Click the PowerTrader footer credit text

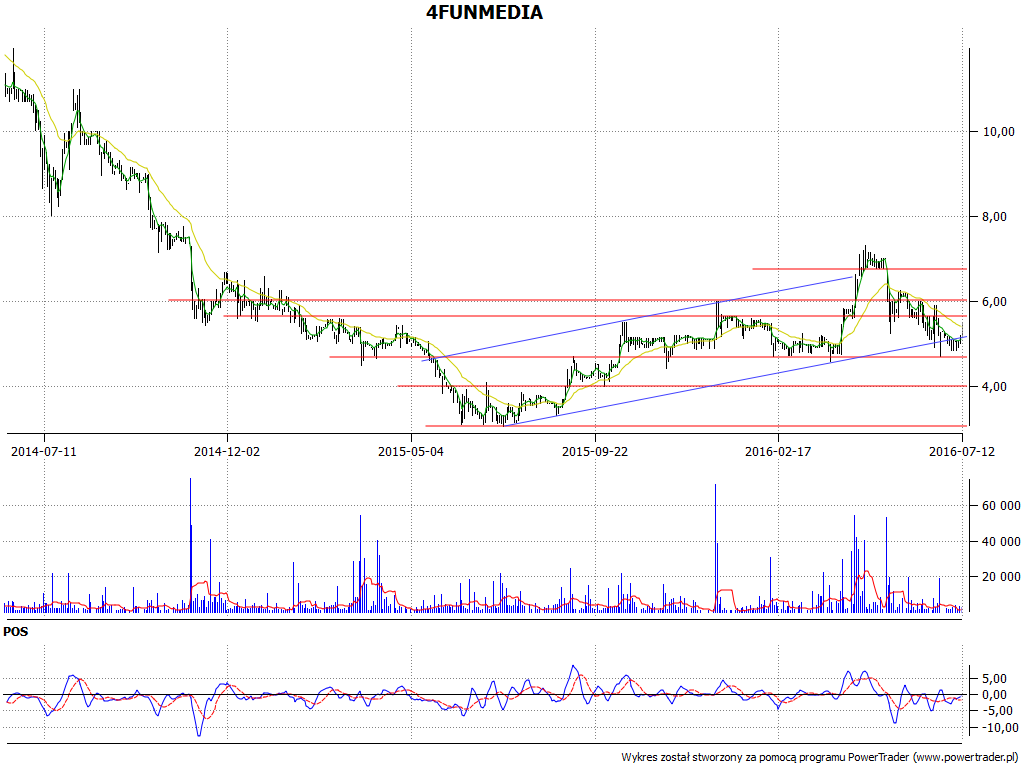pos(822,758)
